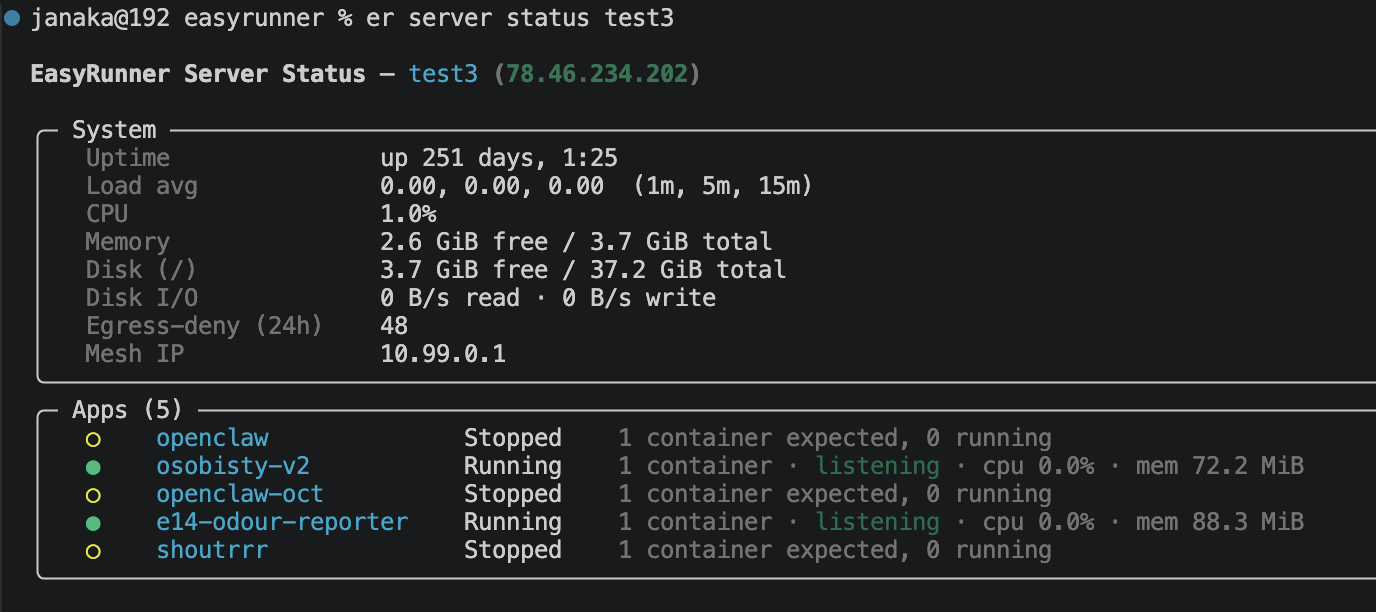Click 'cpu 0.0%' in the osobisty-v2 row
The image size is (1376, 612).
coord(1038,466)
